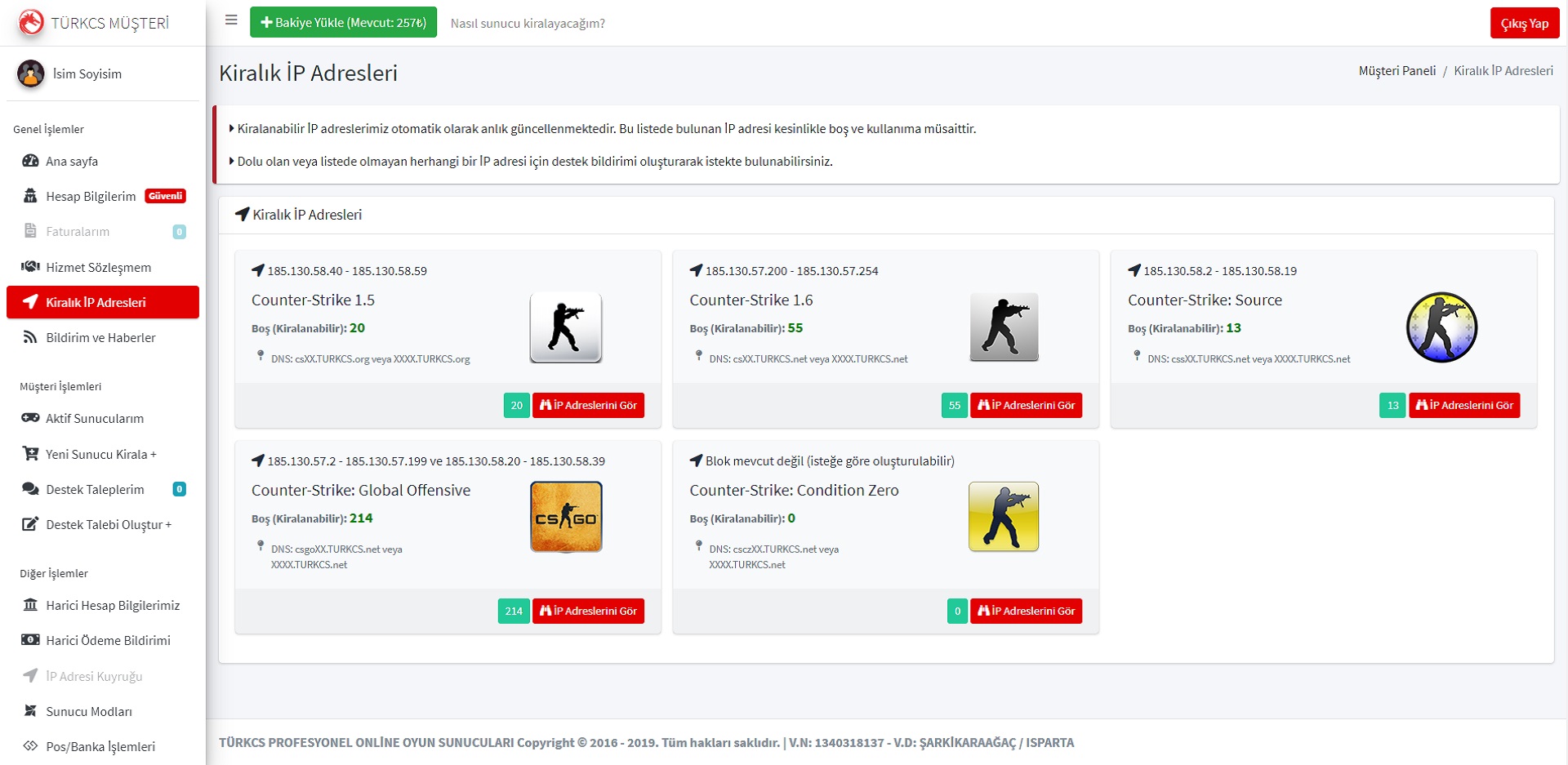
Task: View IP addresses for Counter-Strike 1.6
Action: 1026,406
